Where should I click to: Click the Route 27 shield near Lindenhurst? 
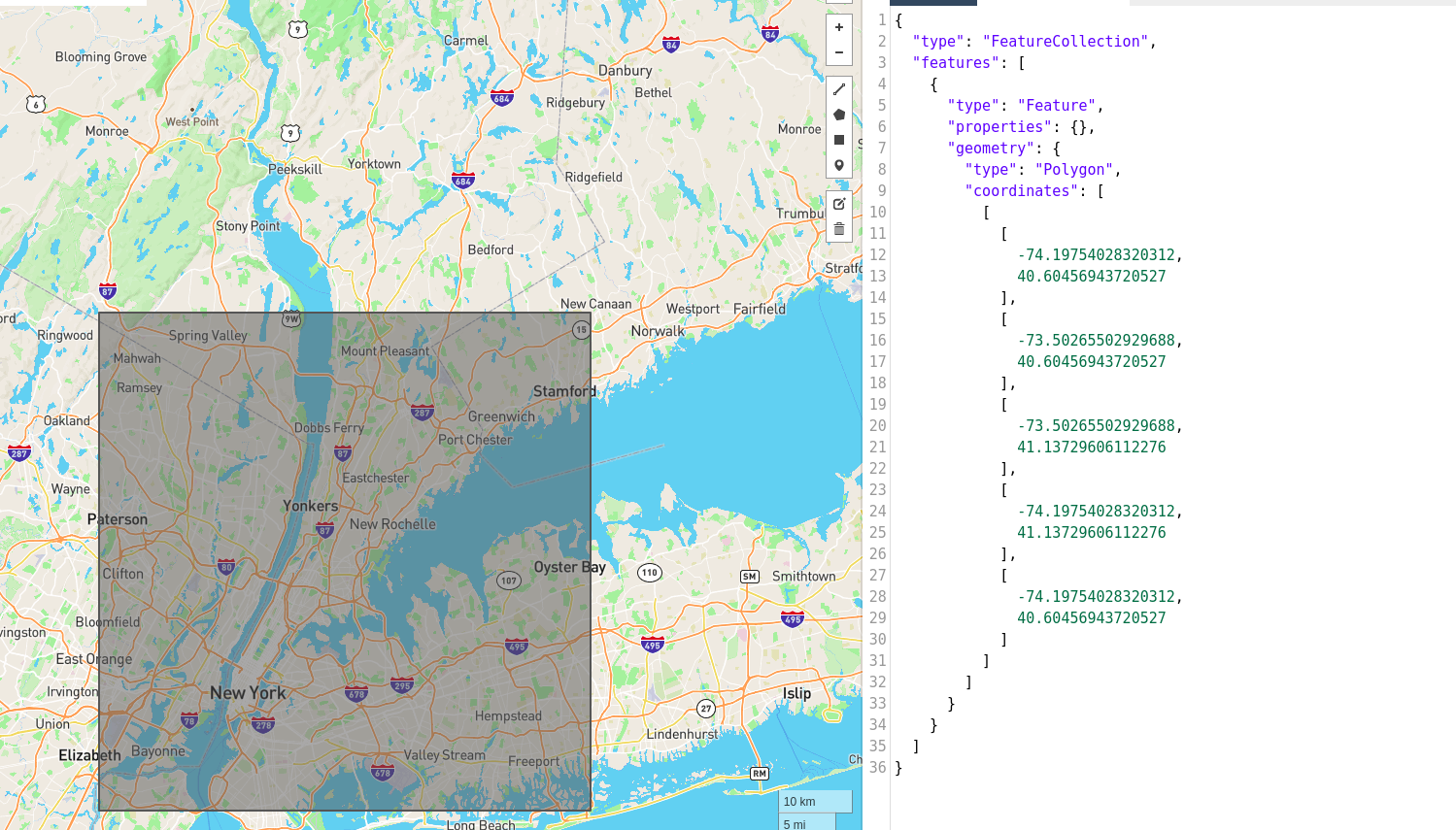pos(706,709)
